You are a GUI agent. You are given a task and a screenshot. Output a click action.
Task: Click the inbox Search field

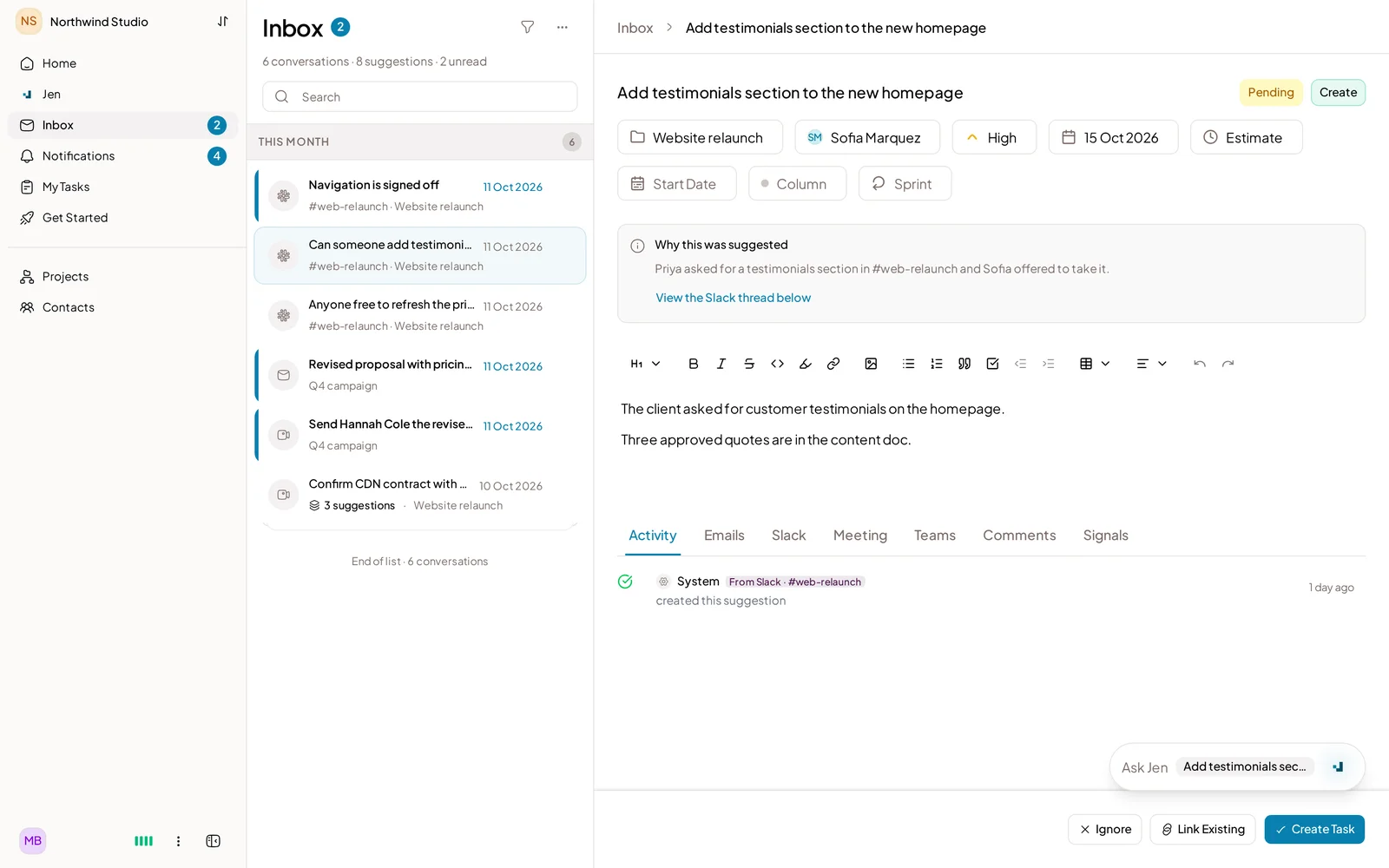(420, 96)
